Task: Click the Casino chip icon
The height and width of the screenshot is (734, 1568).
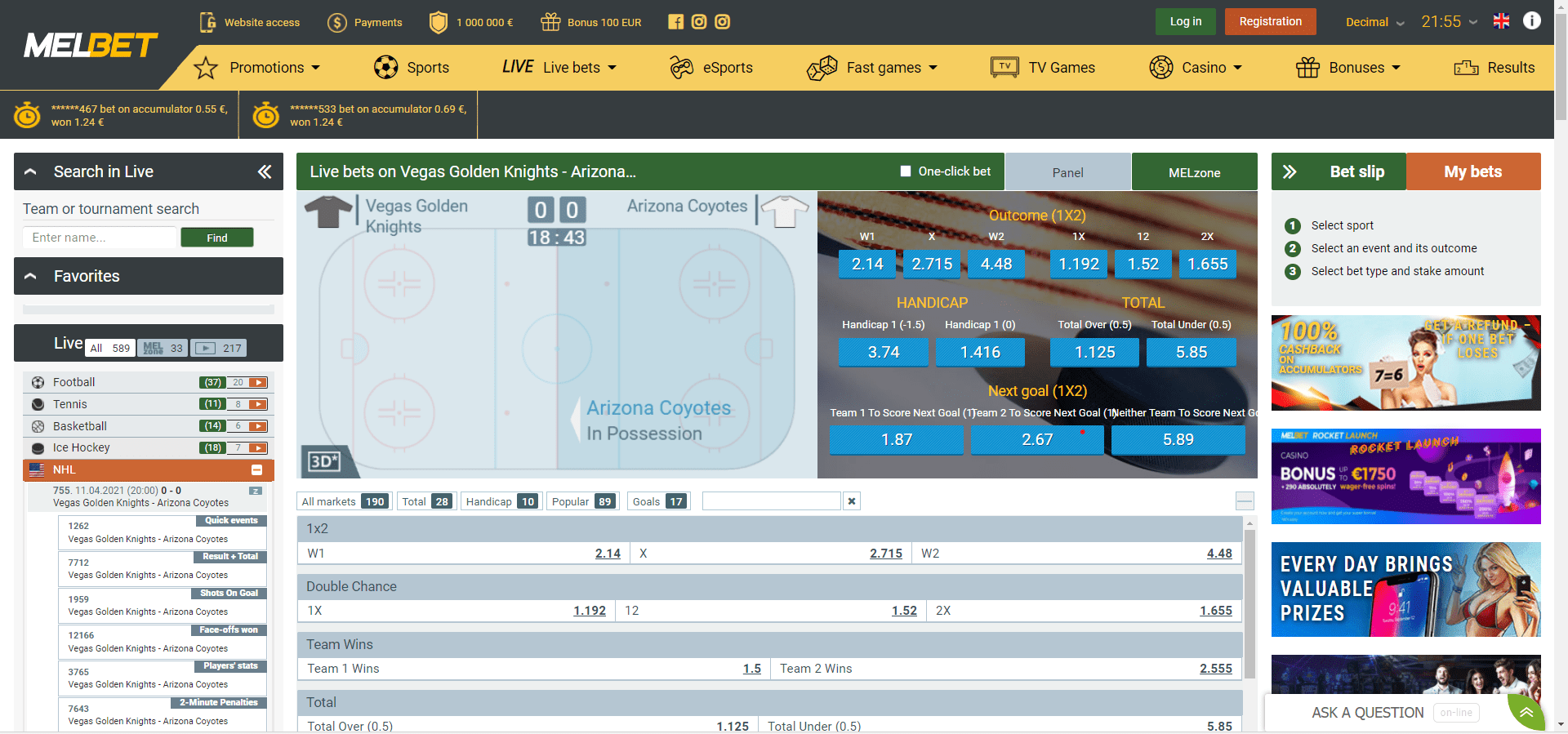Action: tap(1161, 67)
